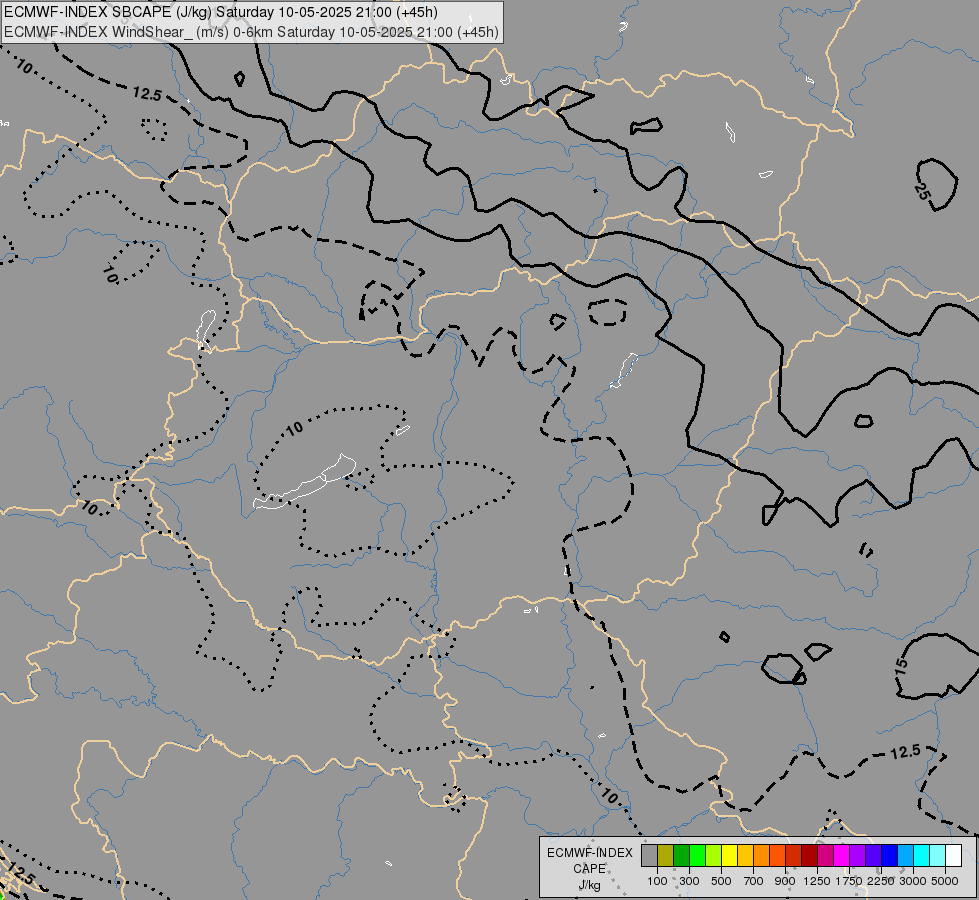The width and height of the screenshot is (979, 900).
Task: Click the "3000" legend tick label
Action: click(x=913, y=881)
